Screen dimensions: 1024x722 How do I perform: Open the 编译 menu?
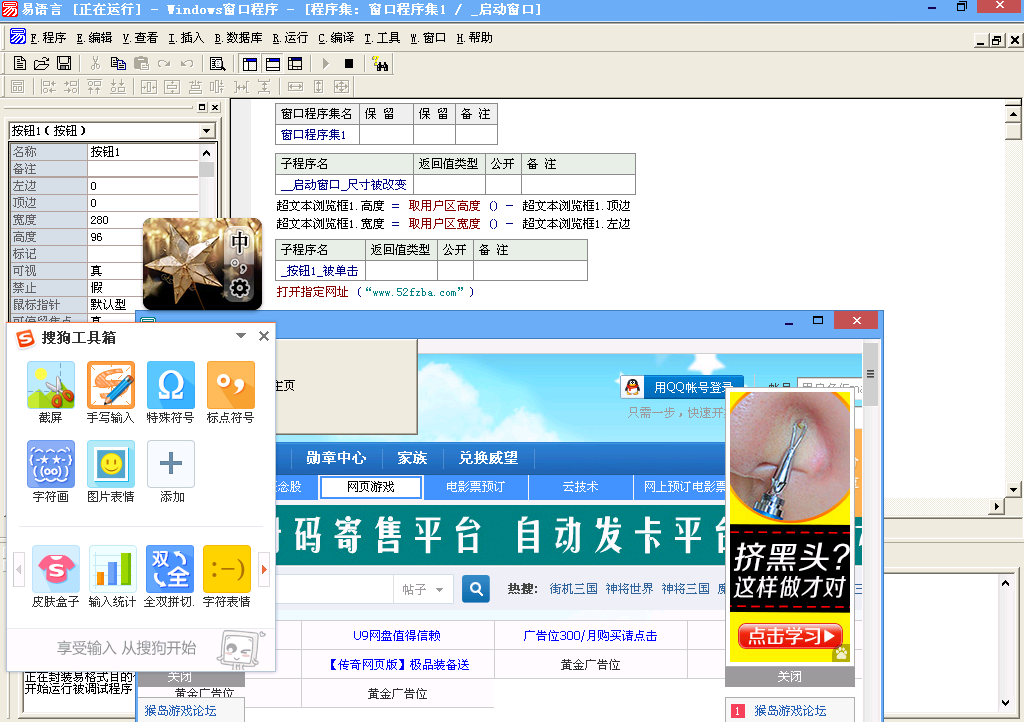(x=336, y=38)
